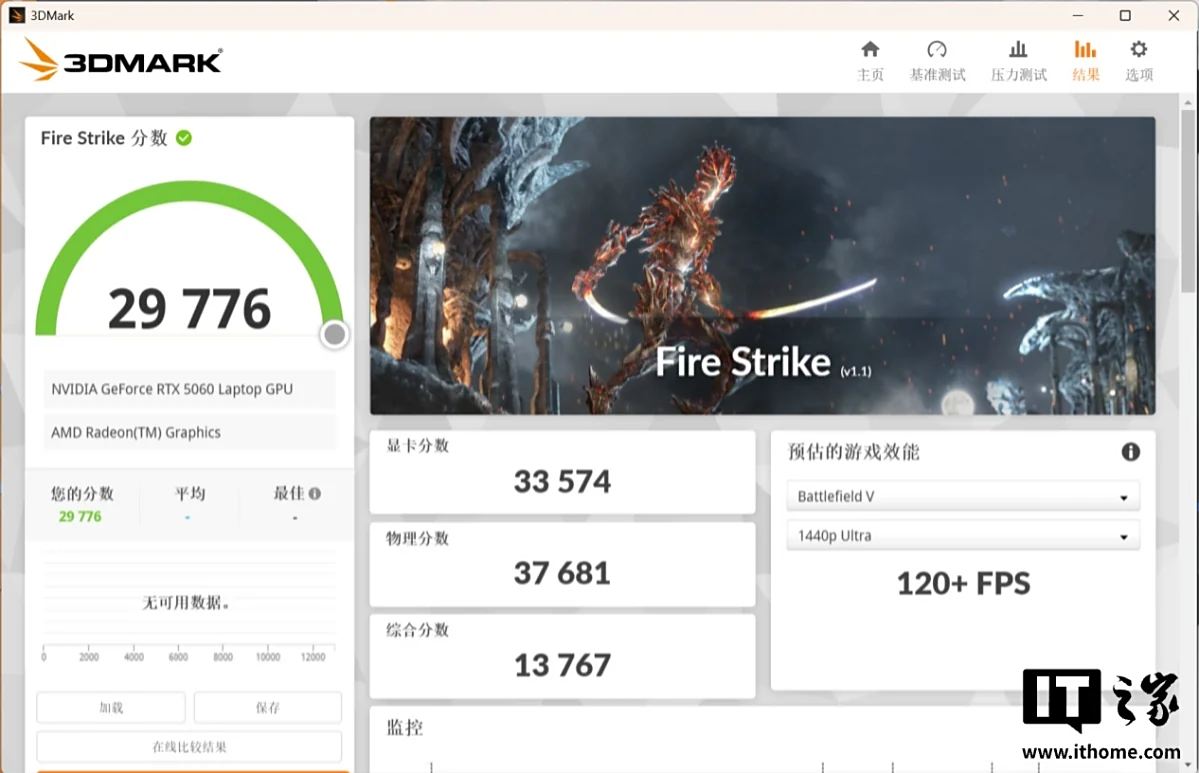Image resolution: width=1199 pixels, height=773 pixels.
Task: Maximize the 3DMark window
Action: (1125, 15)
